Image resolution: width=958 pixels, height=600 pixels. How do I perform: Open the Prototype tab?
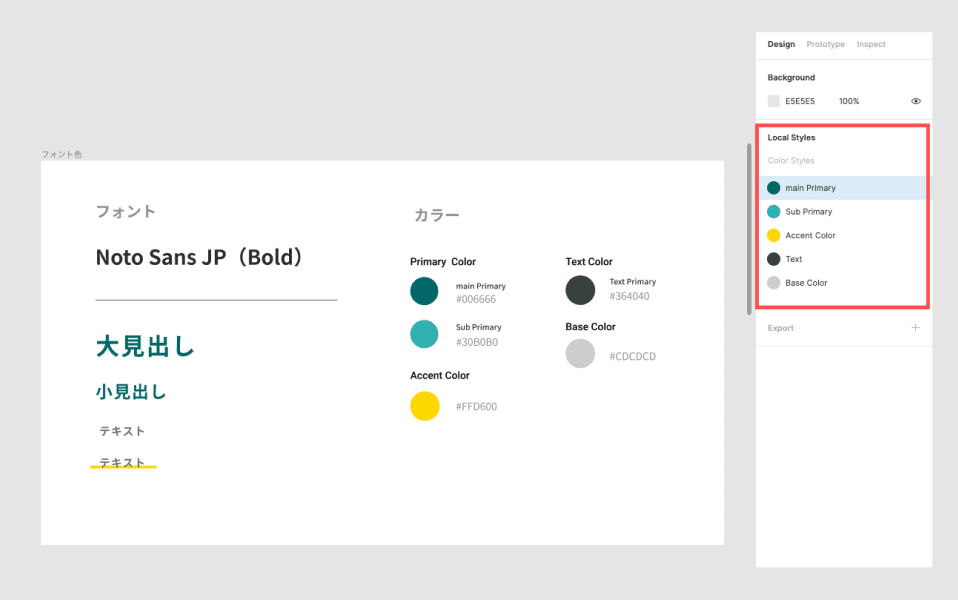point(825,44)
